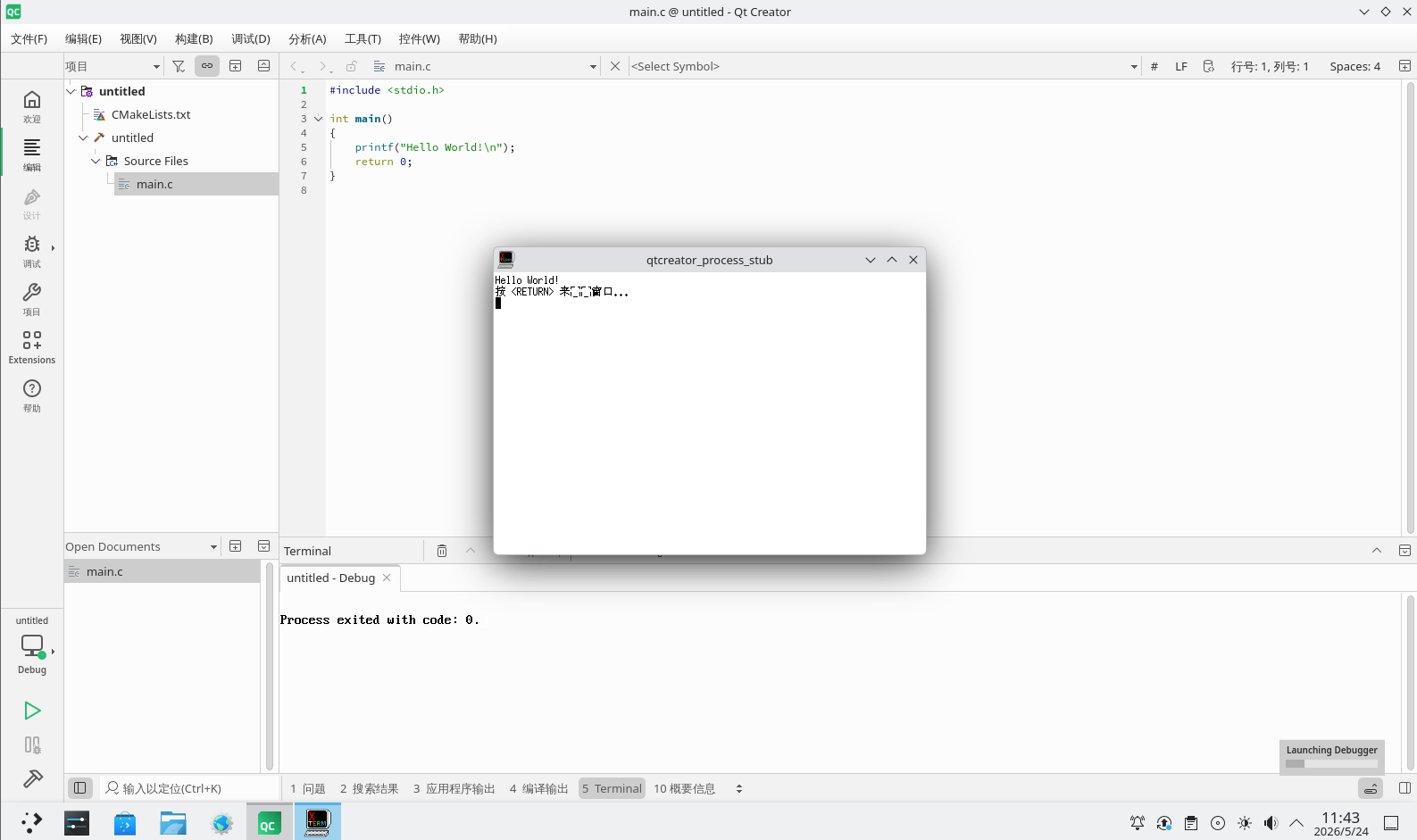Viewport: 1417px width, 840px height.
Task: Start debugging with the debug-run button
Action: (32, 744)
